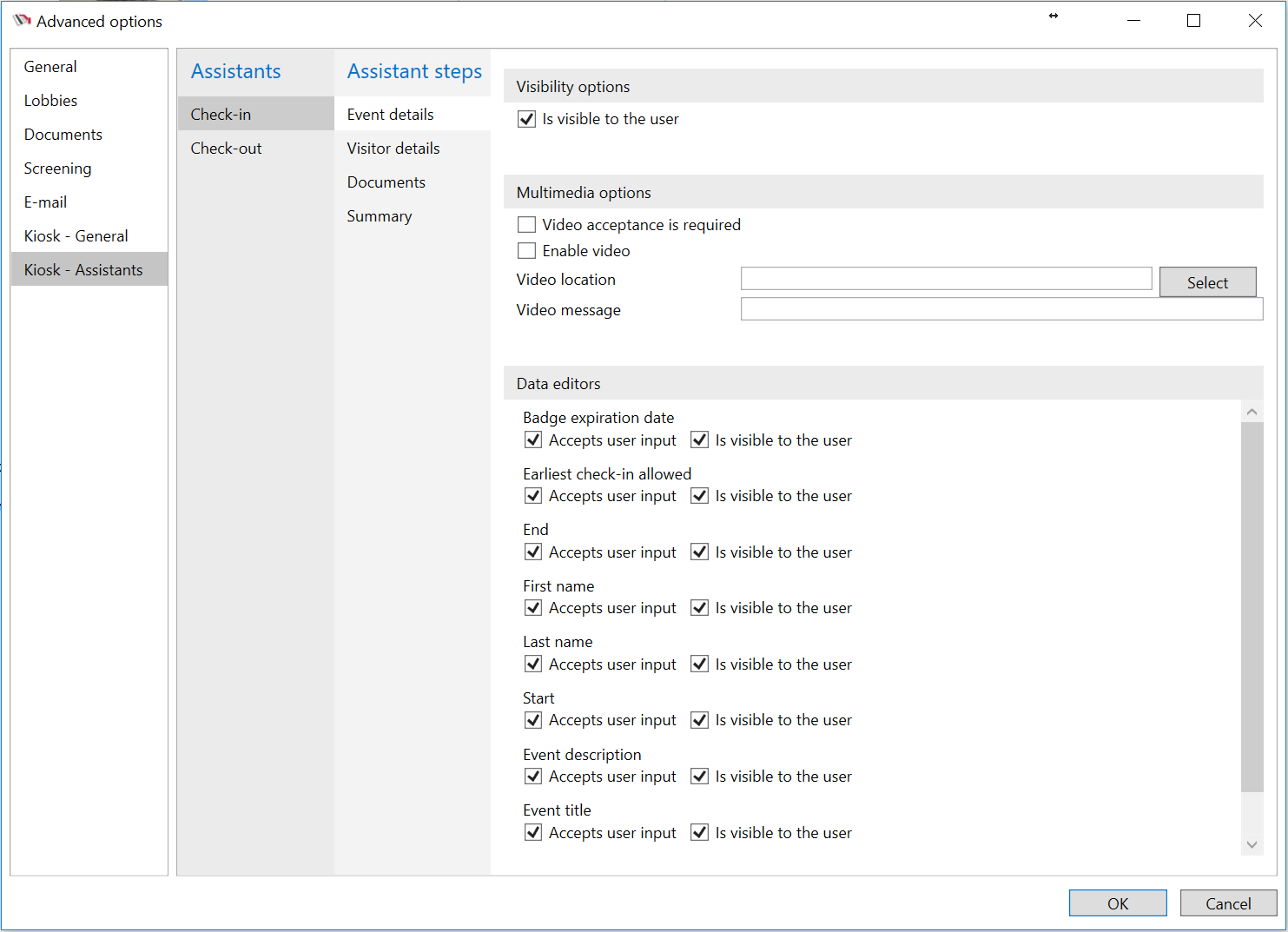This screenshot has height=932, width=1288.
Task: Open the Documents assistant step
Action: point(412,182)
